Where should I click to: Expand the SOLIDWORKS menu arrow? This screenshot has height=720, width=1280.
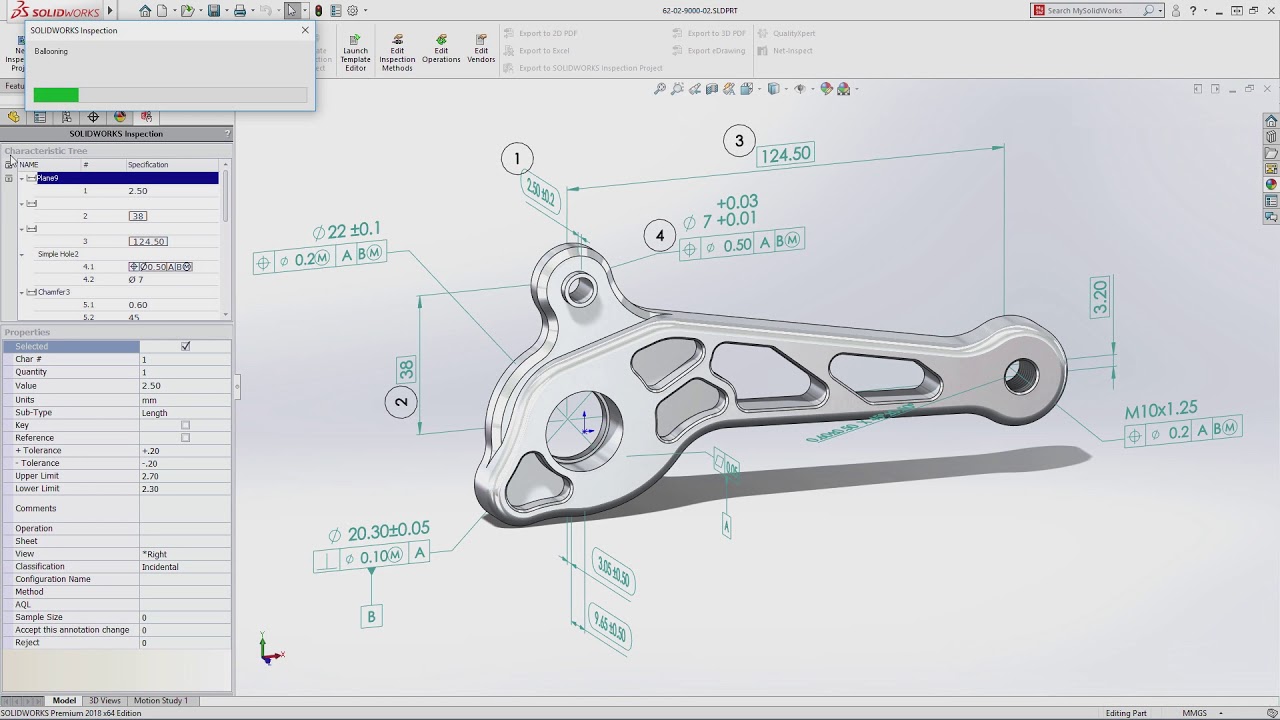coord(110,10)
